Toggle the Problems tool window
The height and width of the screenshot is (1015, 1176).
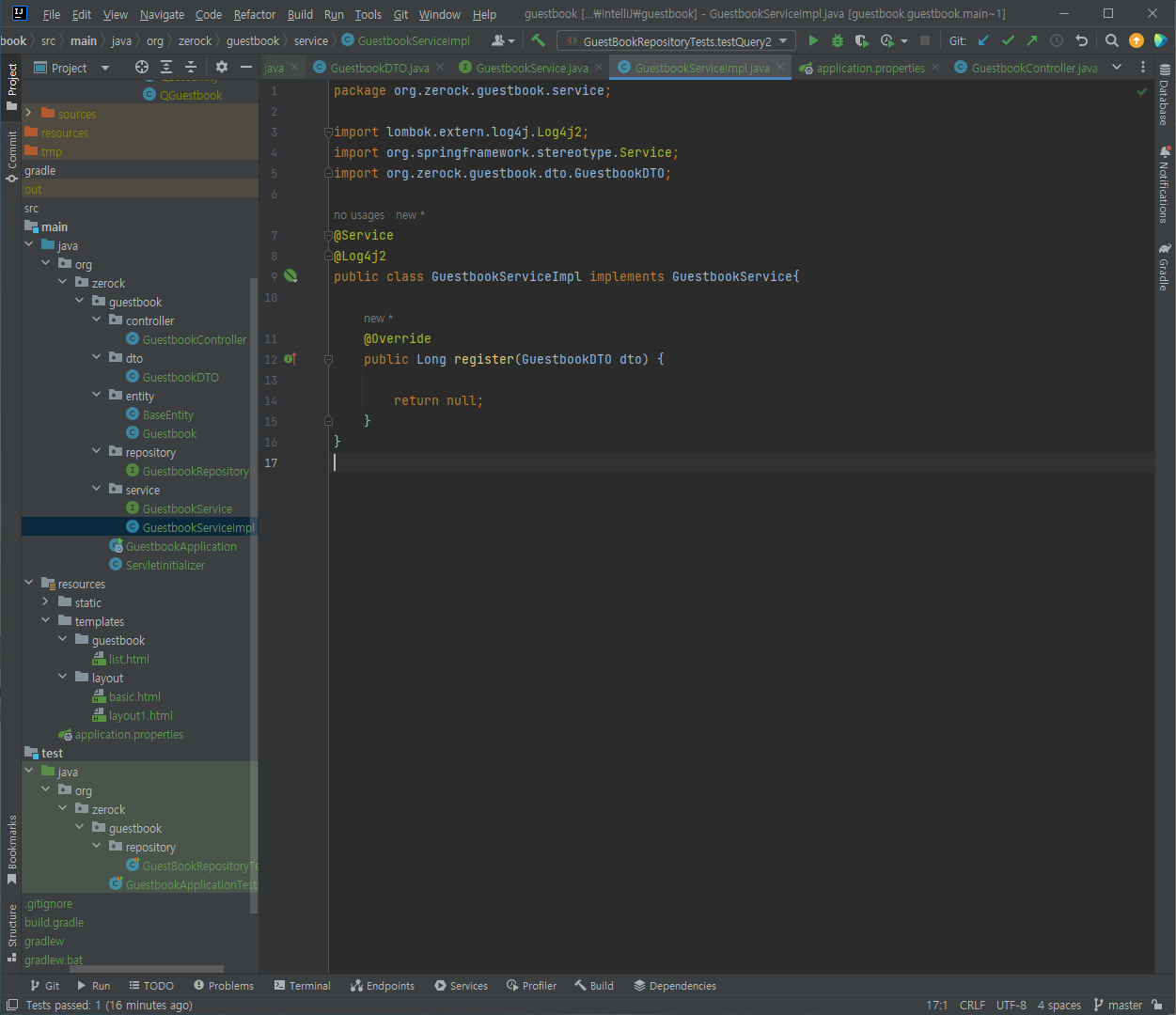pyautogui.click(x=224, y=985)
